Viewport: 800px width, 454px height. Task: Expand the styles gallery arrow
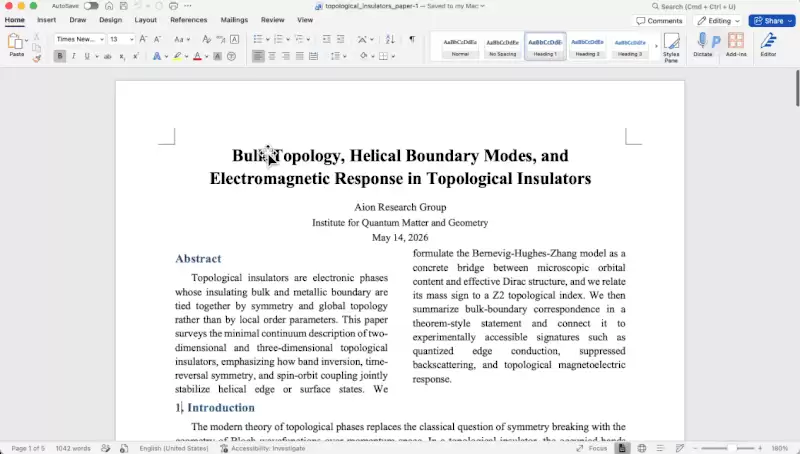(656, 46)
